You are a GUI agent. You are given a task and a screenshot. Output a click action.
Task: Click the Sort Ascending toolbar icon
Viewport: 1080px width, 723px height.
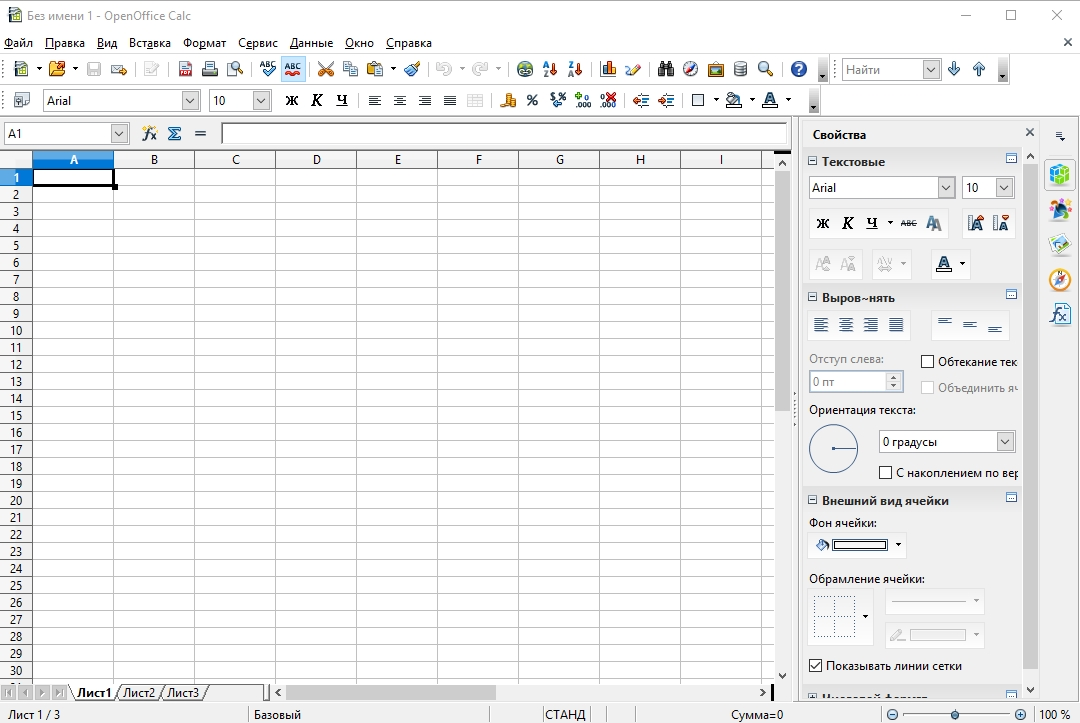click(x=549, y=69)
